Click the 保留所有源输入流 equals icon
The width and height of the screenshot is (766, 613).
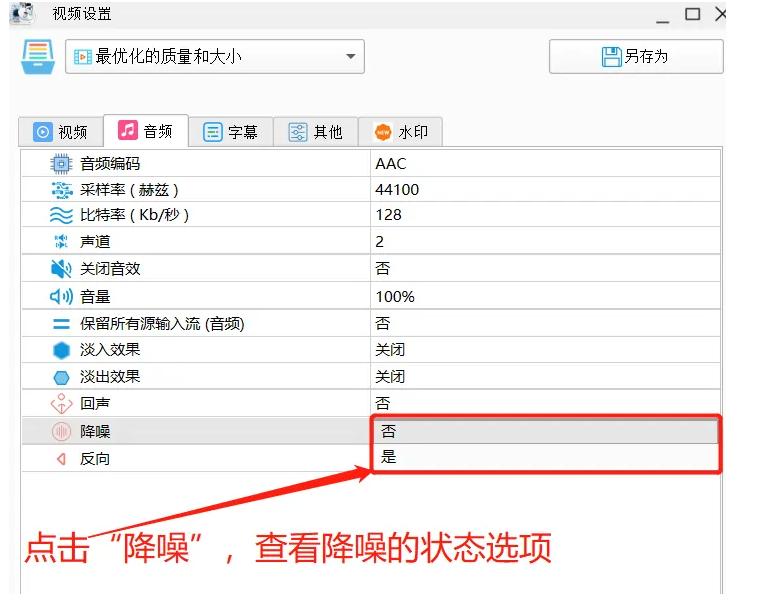pyautogui.click(x=61, y=324)
